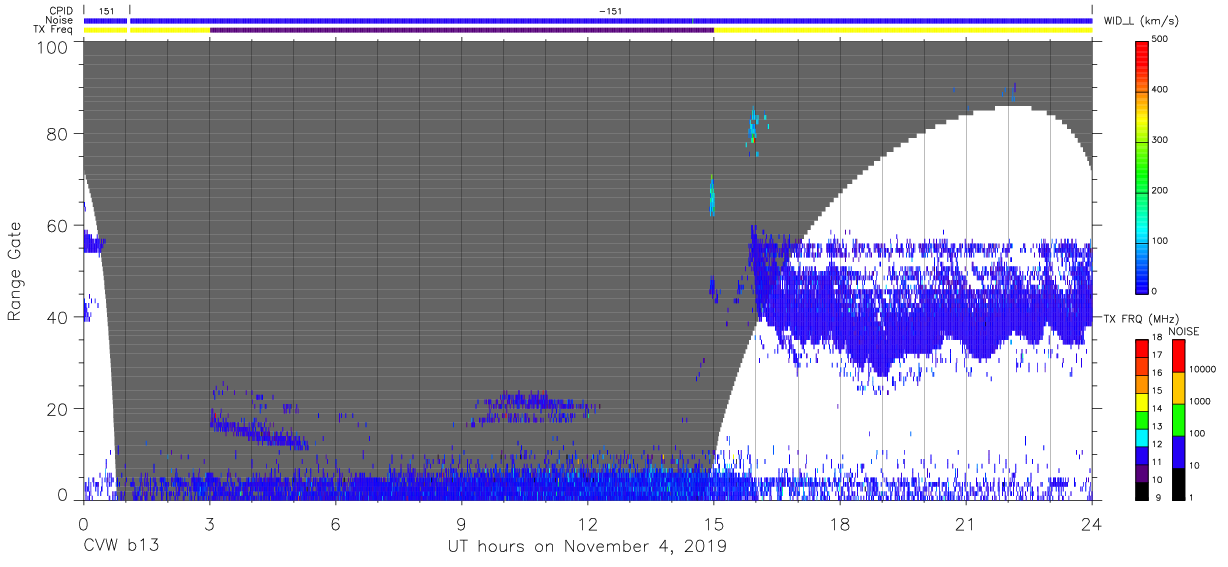1228x567 pixels.
Task: Click the x-axis tick label 9
Action: (x=461, y=524)
